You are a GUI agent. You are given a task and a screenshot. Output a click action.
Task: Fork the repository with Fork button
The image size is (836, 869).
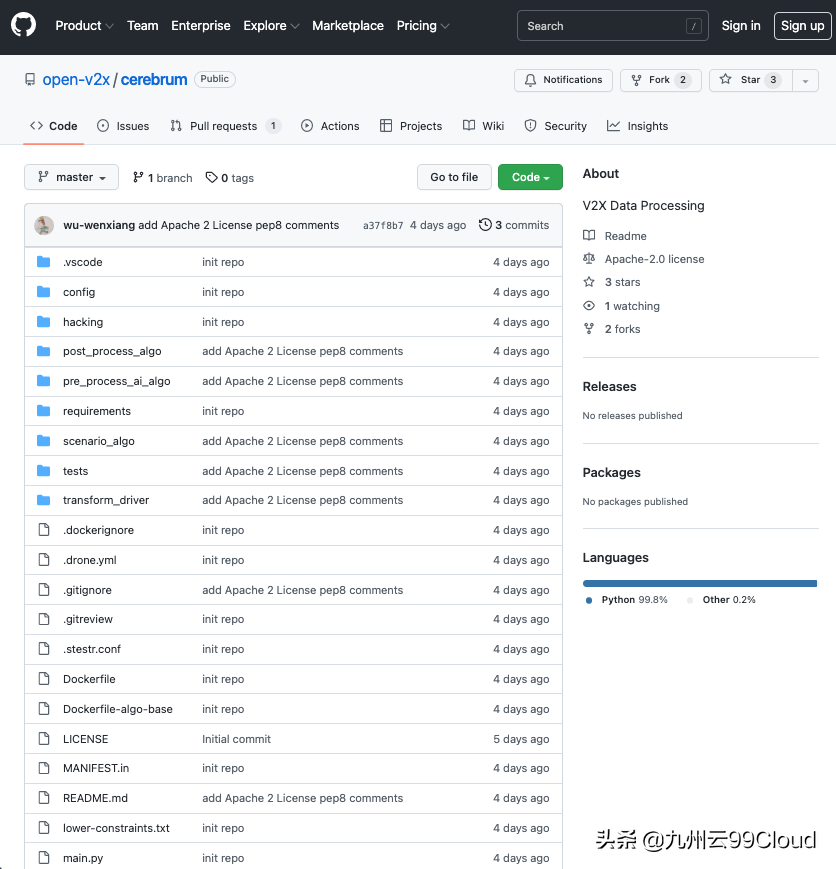pos(661,80)
